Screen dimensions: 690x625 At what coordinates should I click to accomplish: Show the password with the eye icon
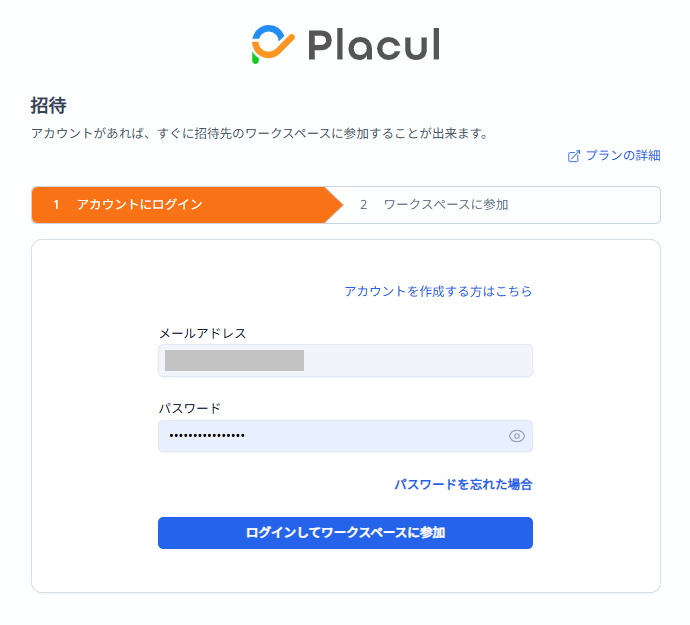517,436
